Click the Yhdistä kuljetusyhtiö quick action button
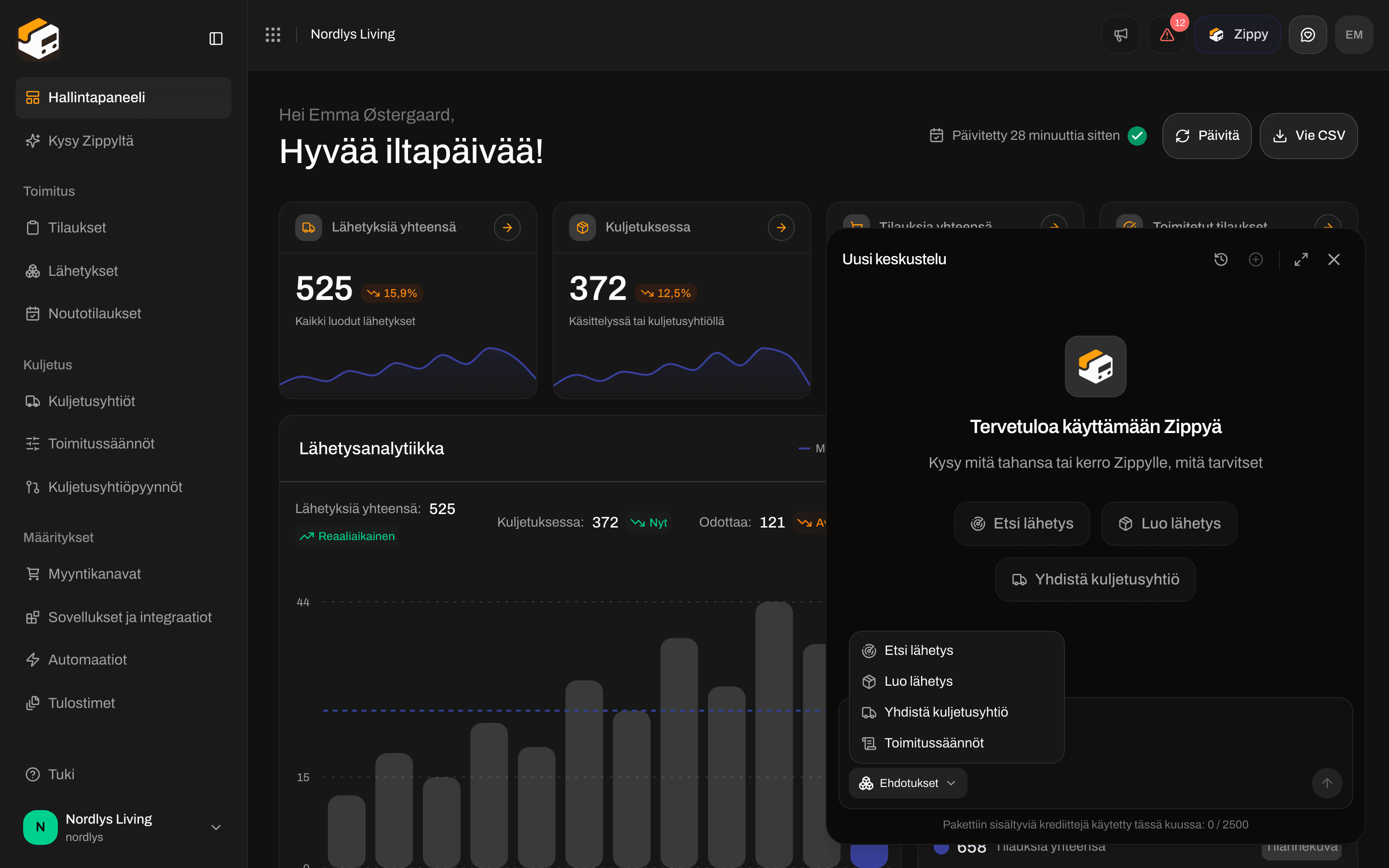This screenshot has height=868, width=1389. [1095, 580]
